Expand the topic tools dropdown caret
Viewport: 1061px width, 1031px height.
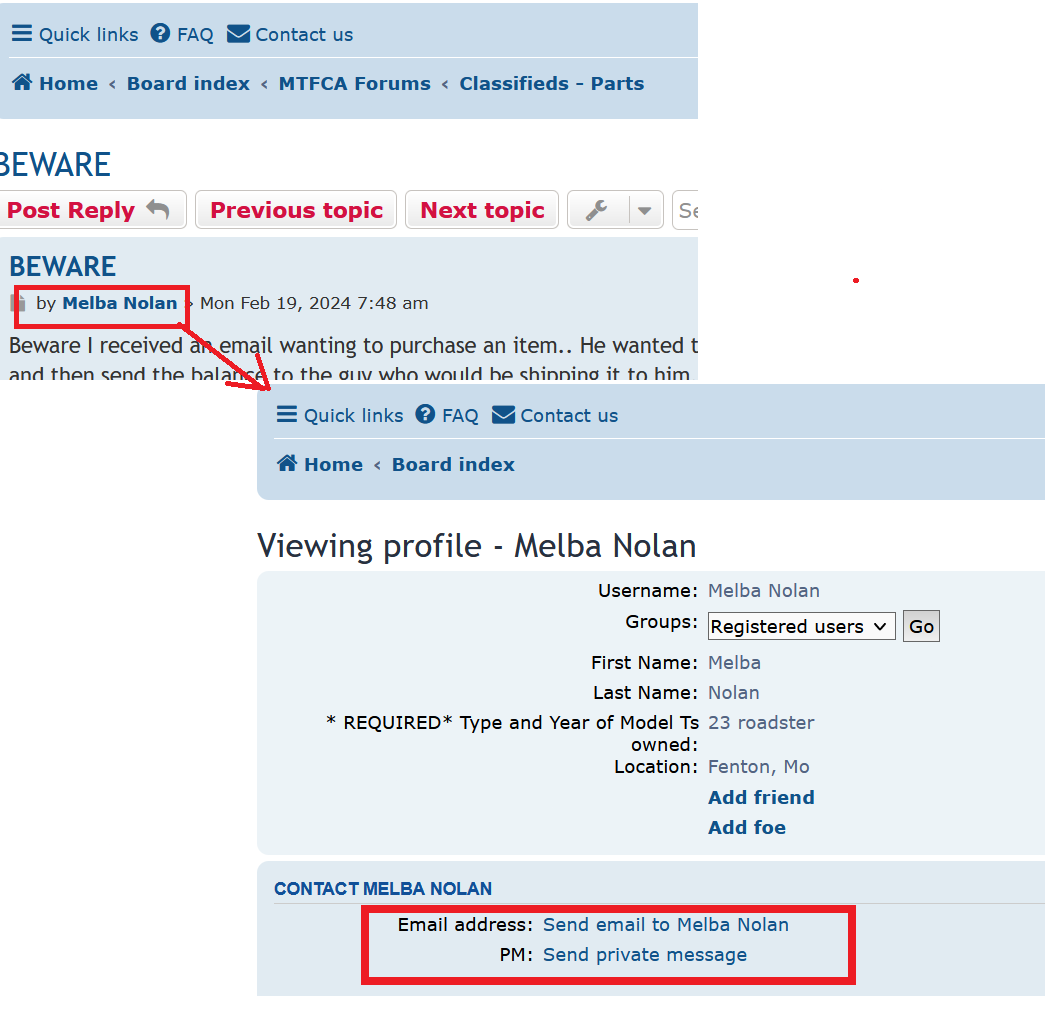(645, 210)
